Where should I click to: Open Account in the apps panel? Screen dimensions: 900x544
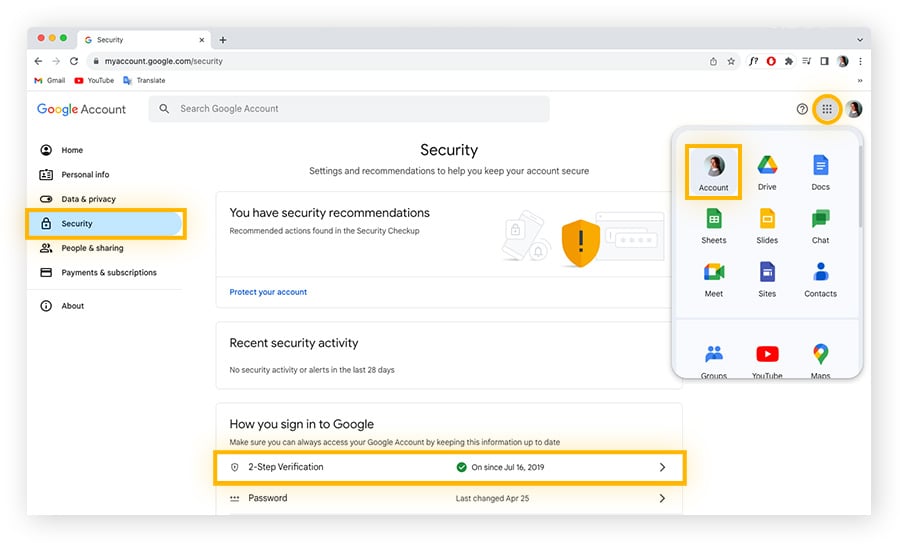coord(713,172)
